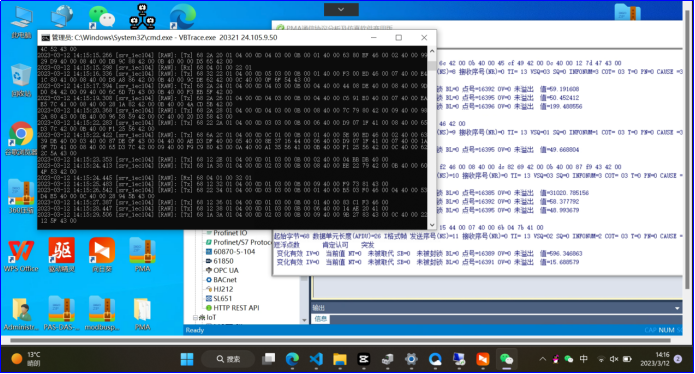Image resolution: width=695 pixels, height=374 pixels.
Task: Open the 输出 panel dropdown arrow
Action: [x=677, y=308]
